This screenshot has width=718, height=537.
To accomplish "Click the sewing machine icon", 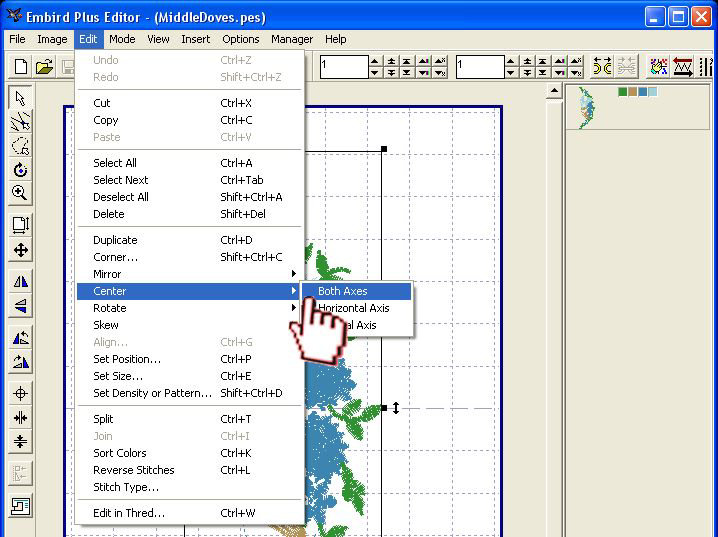I will click(x=20, y=506).
